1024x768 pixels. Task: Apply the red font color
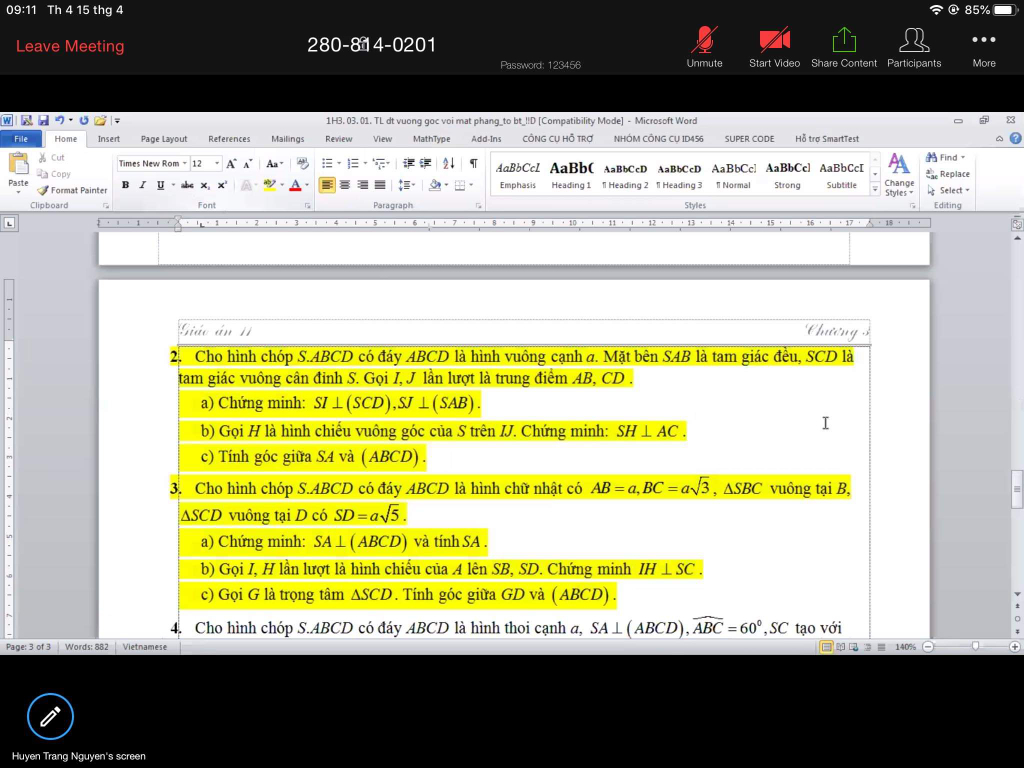tap(295, 185)
